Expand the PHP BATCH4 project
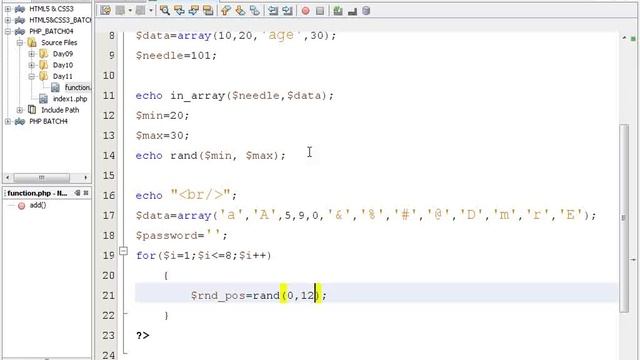Viewport: 640px width, 360px height. tap(8, 121)
